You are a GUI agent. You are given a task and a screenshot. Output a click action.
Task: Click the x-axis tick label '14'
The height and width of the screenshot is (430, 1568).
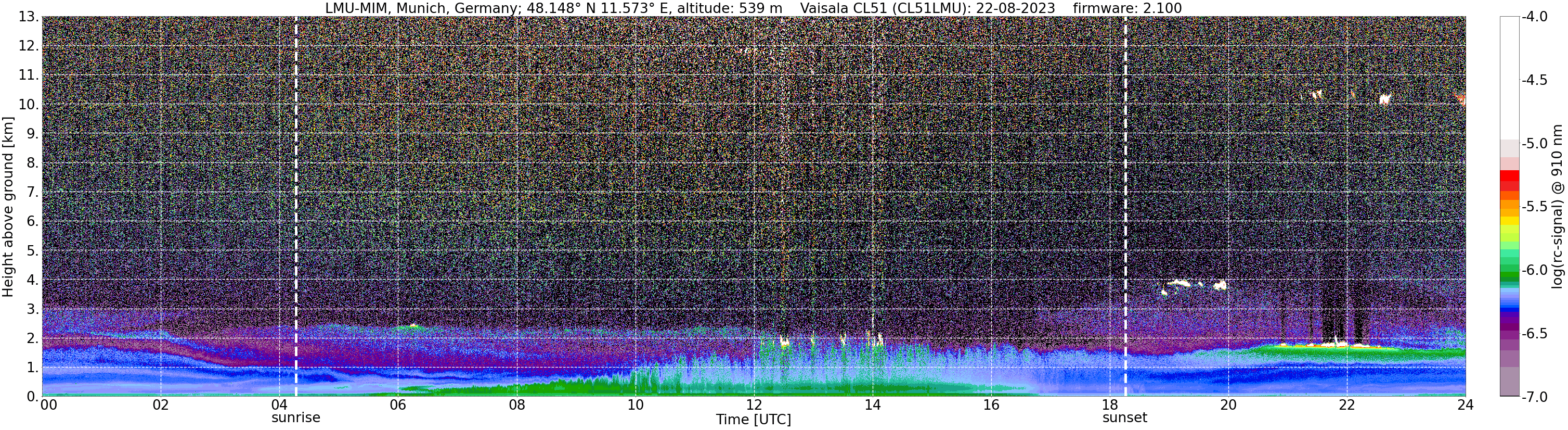click(x=873, y=405)
